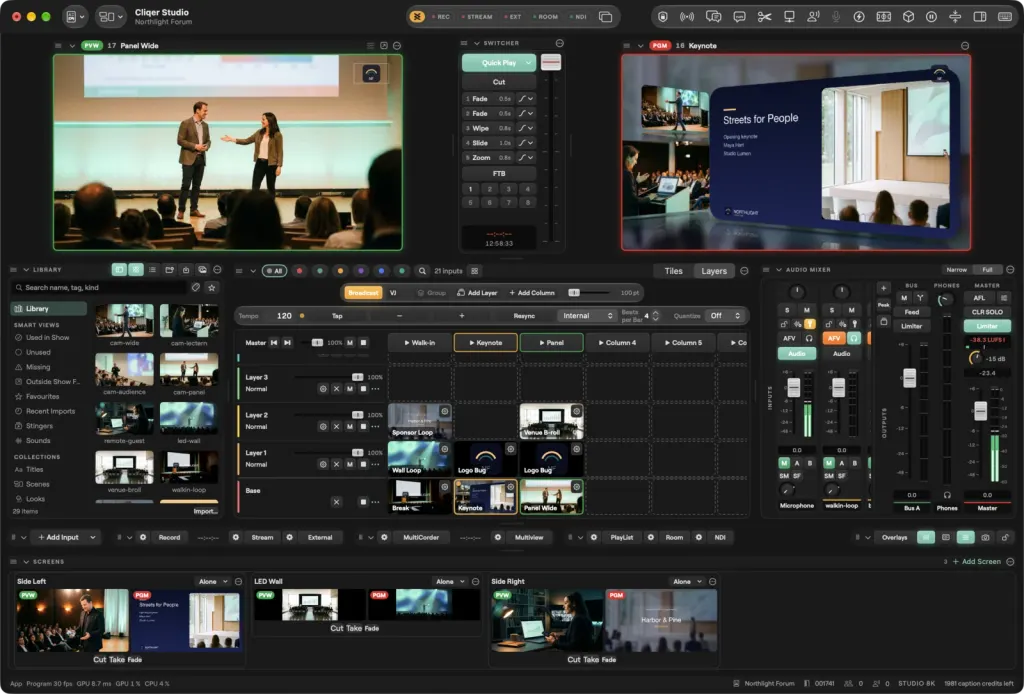The width and height of the screenshot is (1024, 694).
Task: Toggle solo on the Microphone channel
Action: pyautogui.click(x=788, y=310)
